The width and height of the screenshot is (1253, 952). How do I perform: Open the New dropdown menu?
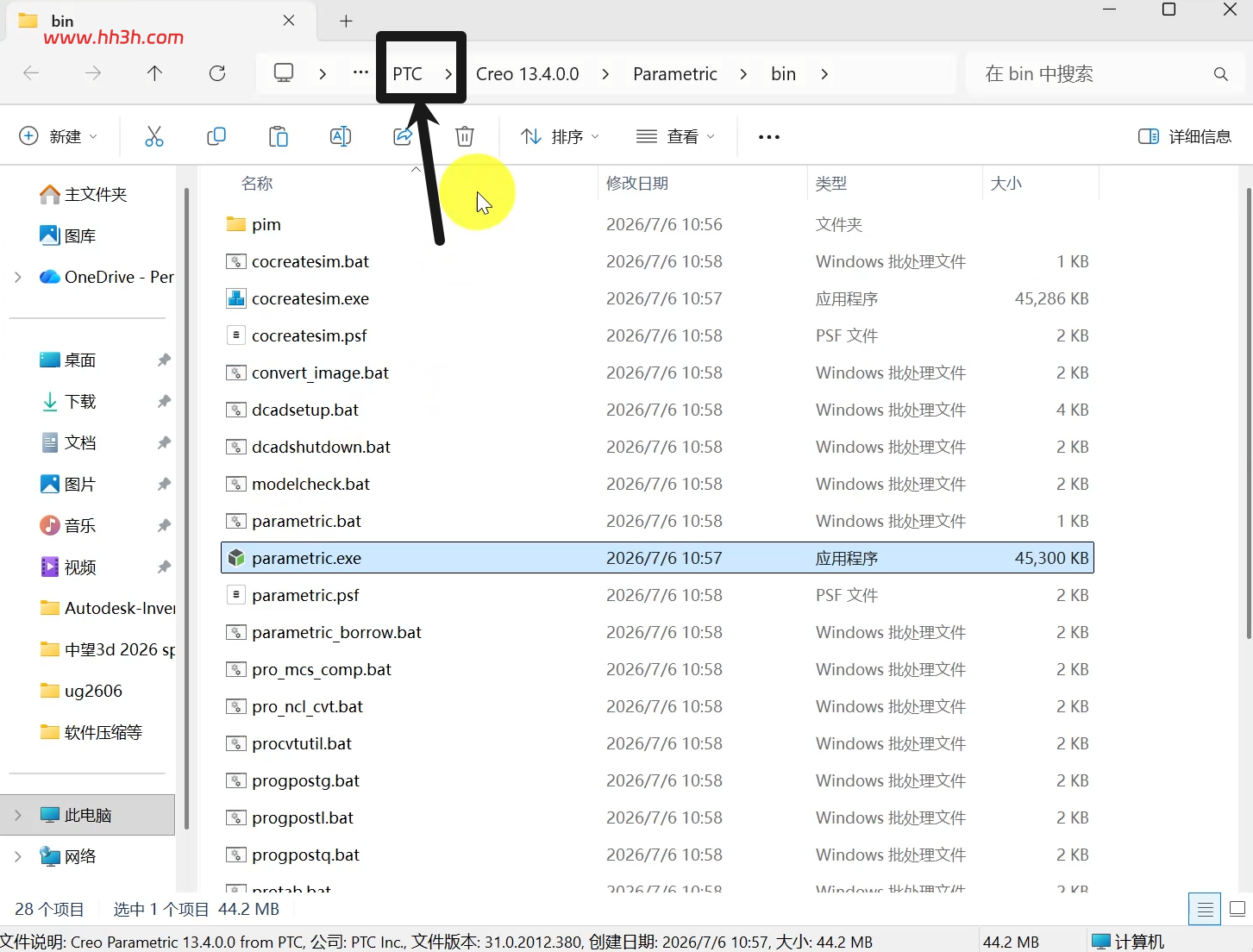tap(59, 136)
